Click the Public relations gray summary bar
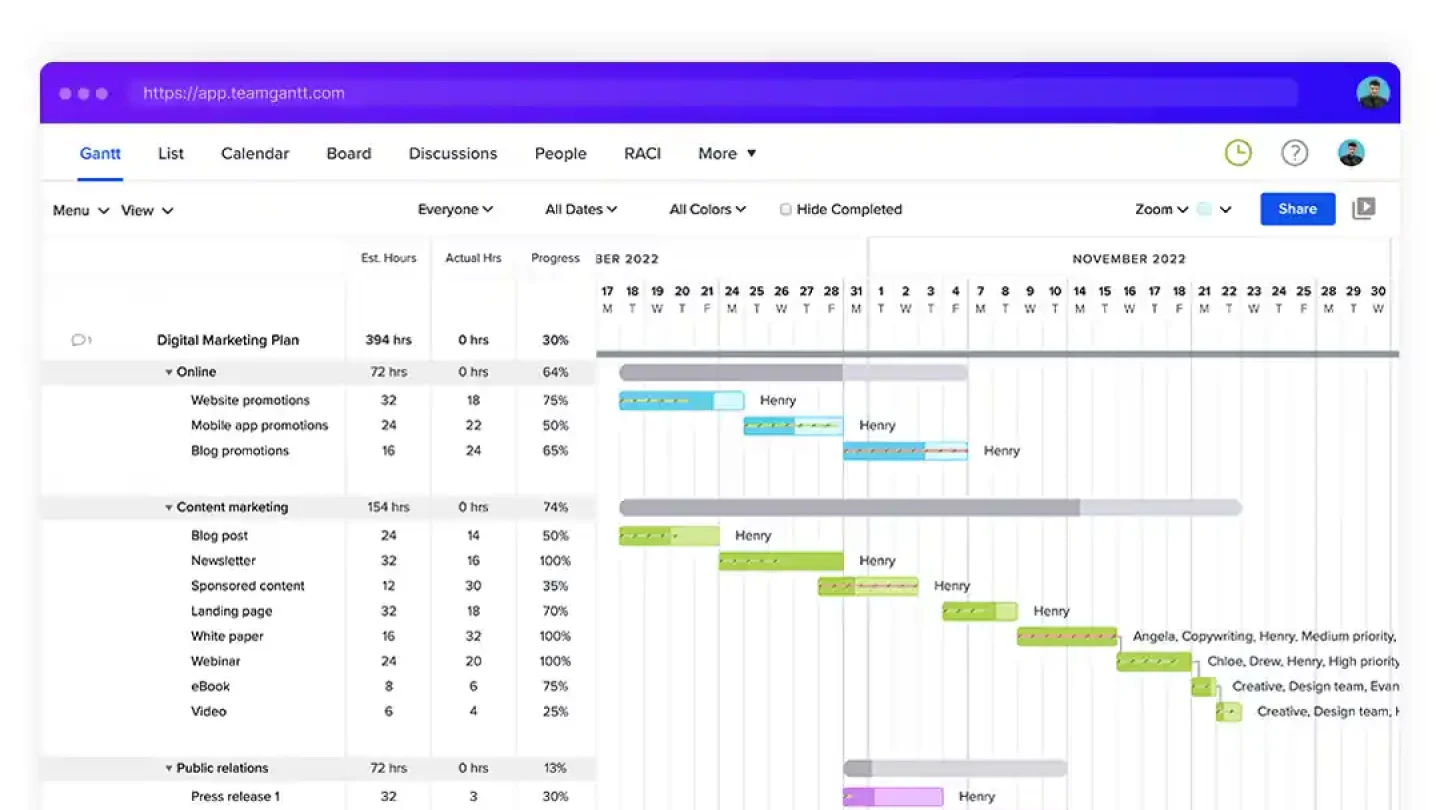The image size is (1440, 810). click(x=955, y=768)
